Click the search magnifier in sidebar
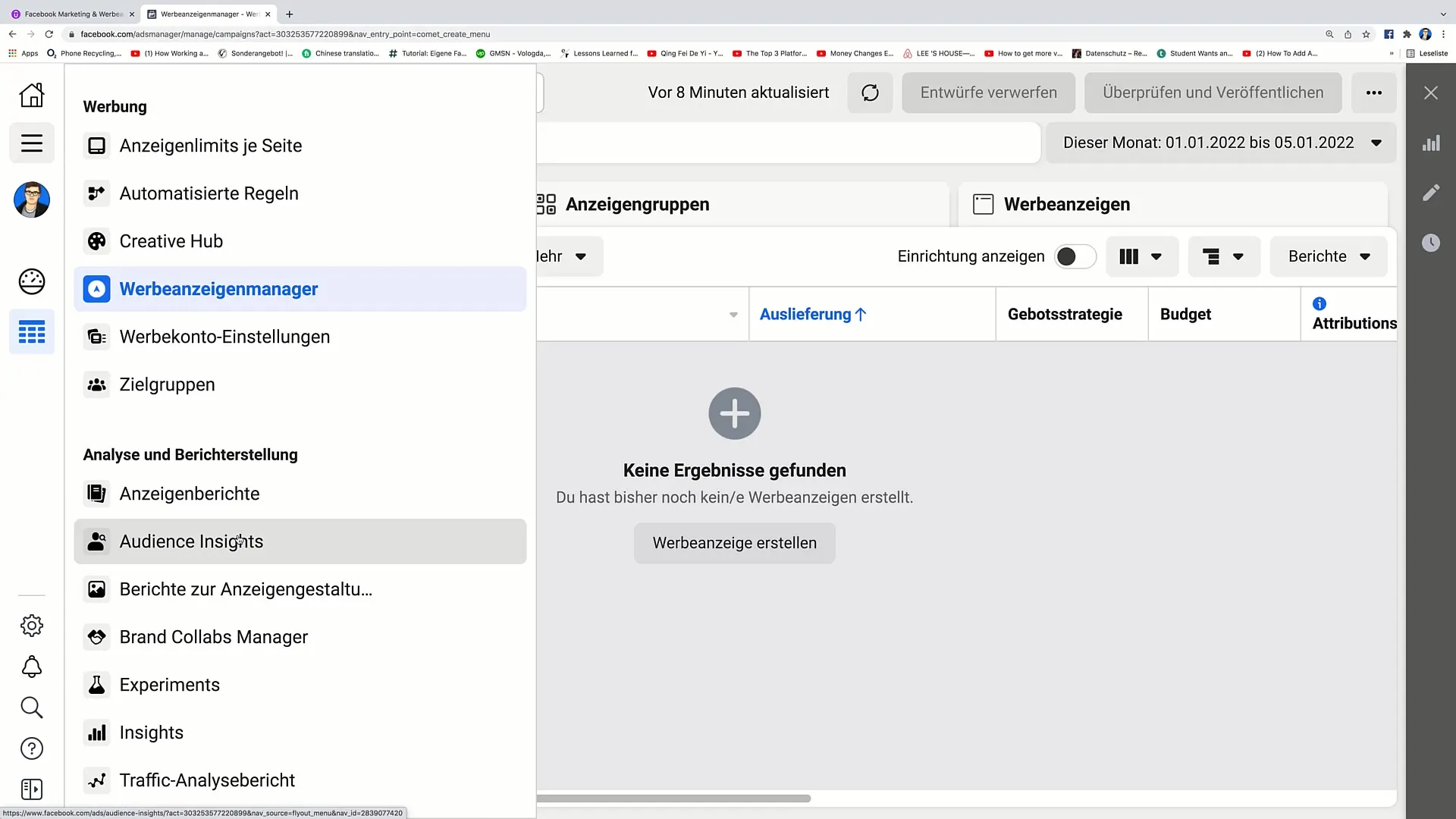 [x=32, y=708]
